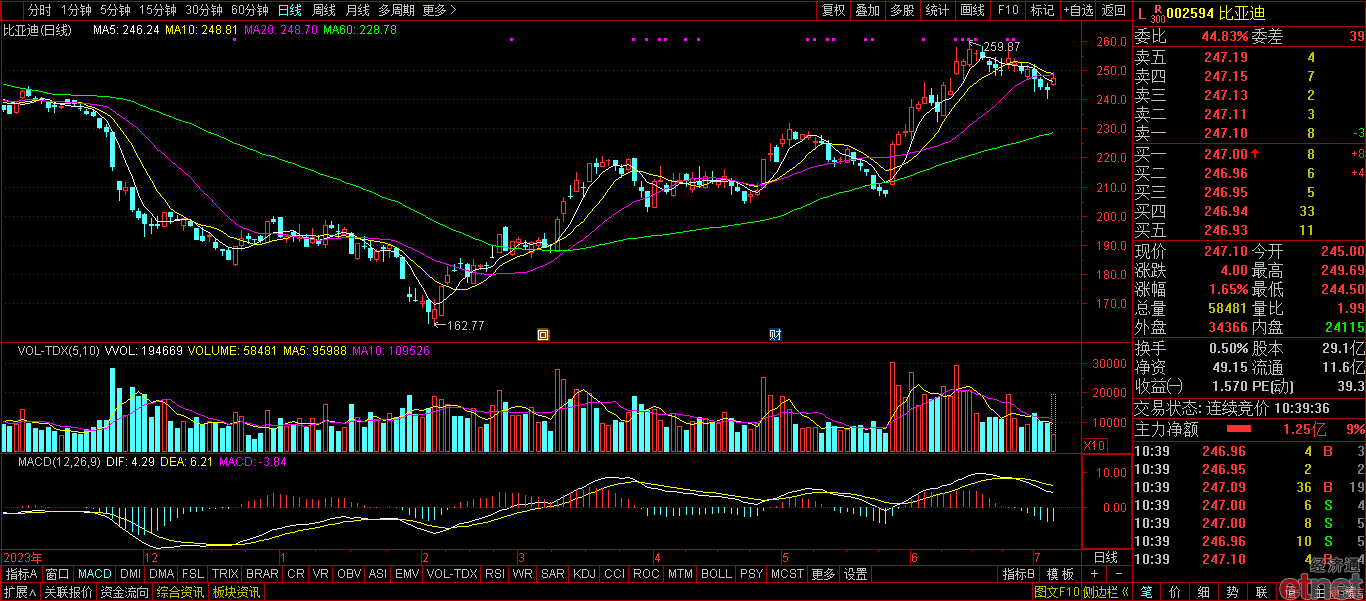The height and width of the screenshot is (601, 1366).
Task: Click the 标记 mark button
Action: (x=1042, y=10)
